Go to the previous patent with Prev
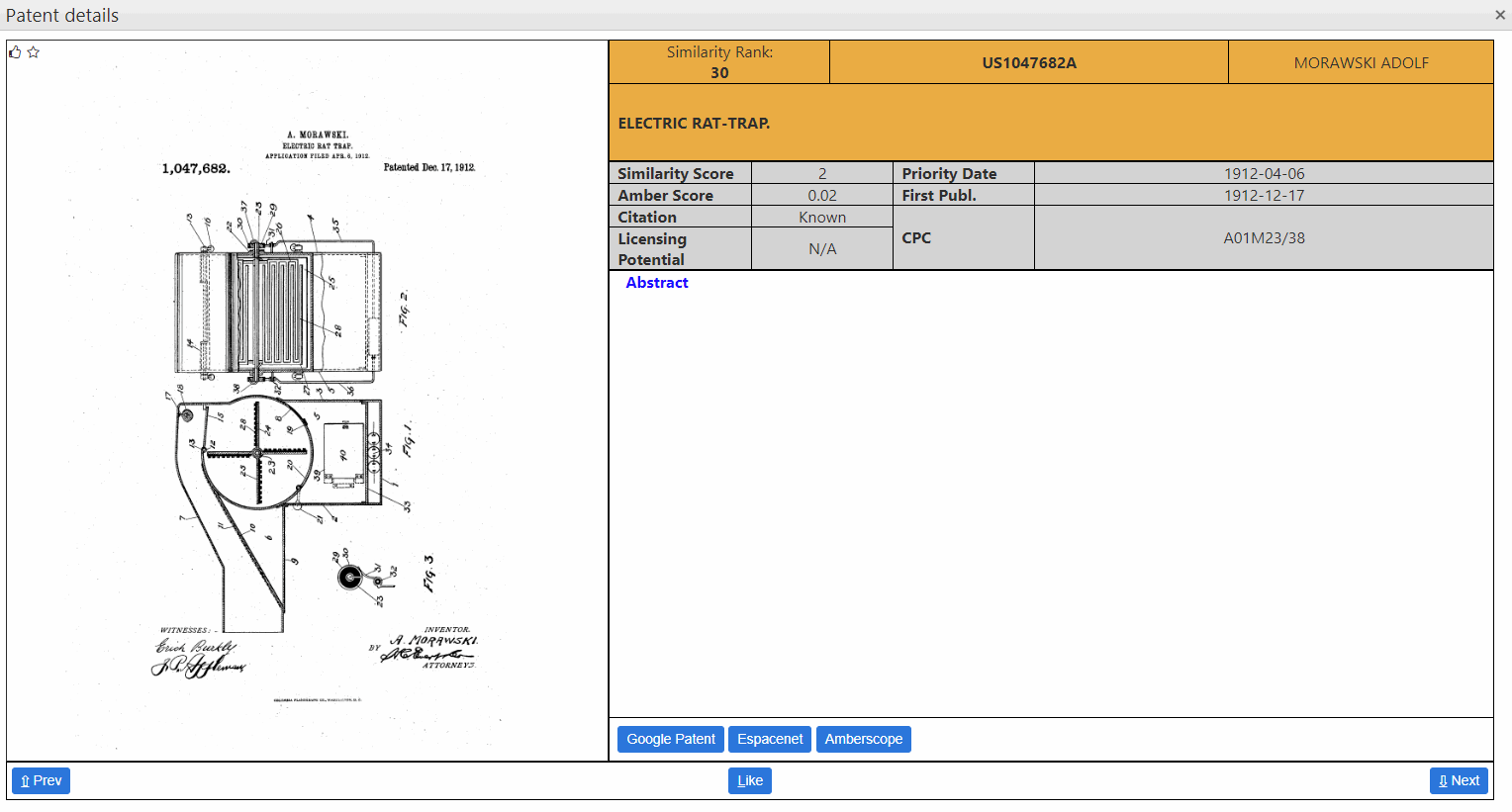This screenshot has height=812, width=1512. 41,780
